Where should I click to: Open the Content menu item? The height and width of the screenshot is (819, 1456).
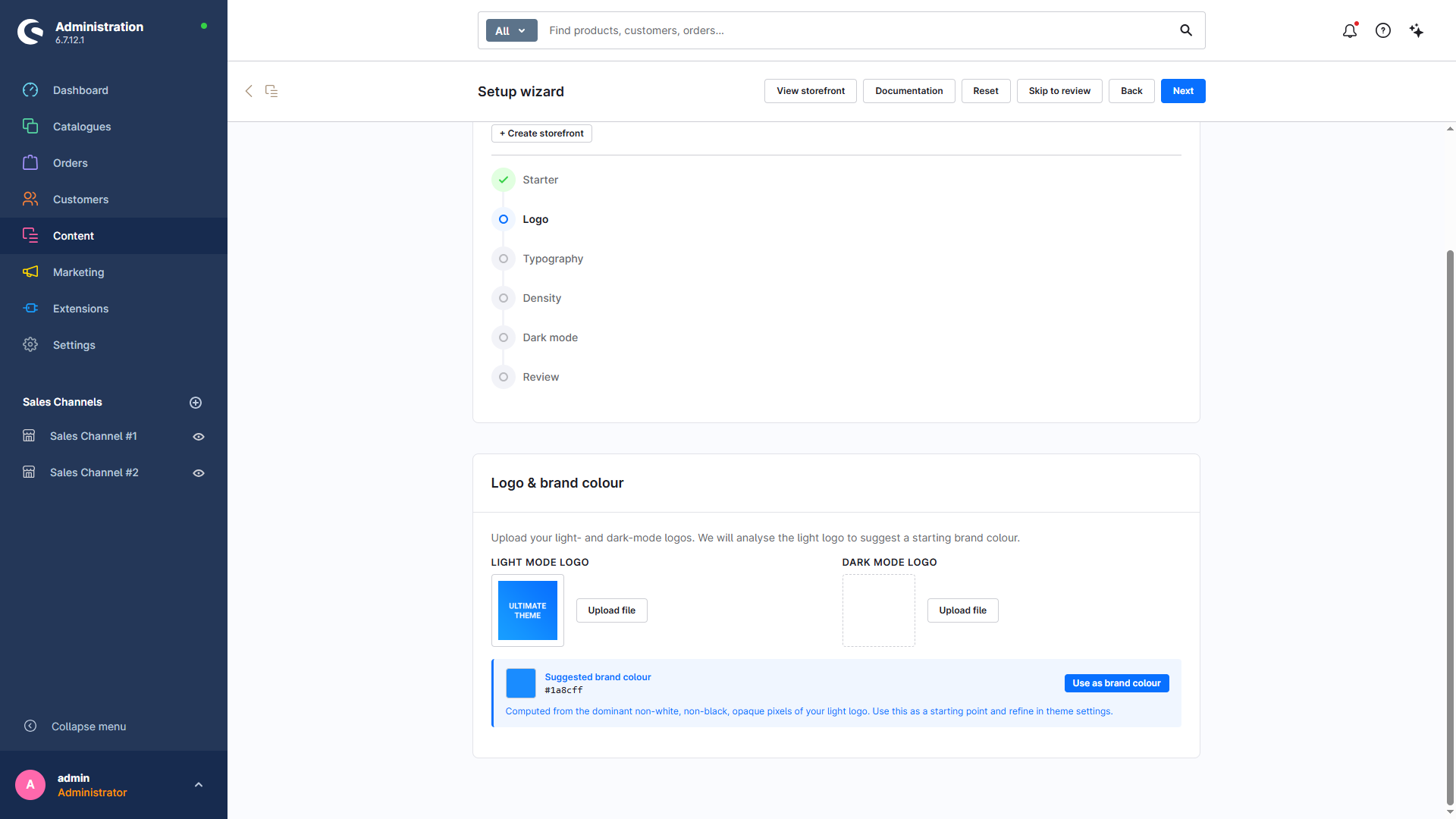coord(114,236)
